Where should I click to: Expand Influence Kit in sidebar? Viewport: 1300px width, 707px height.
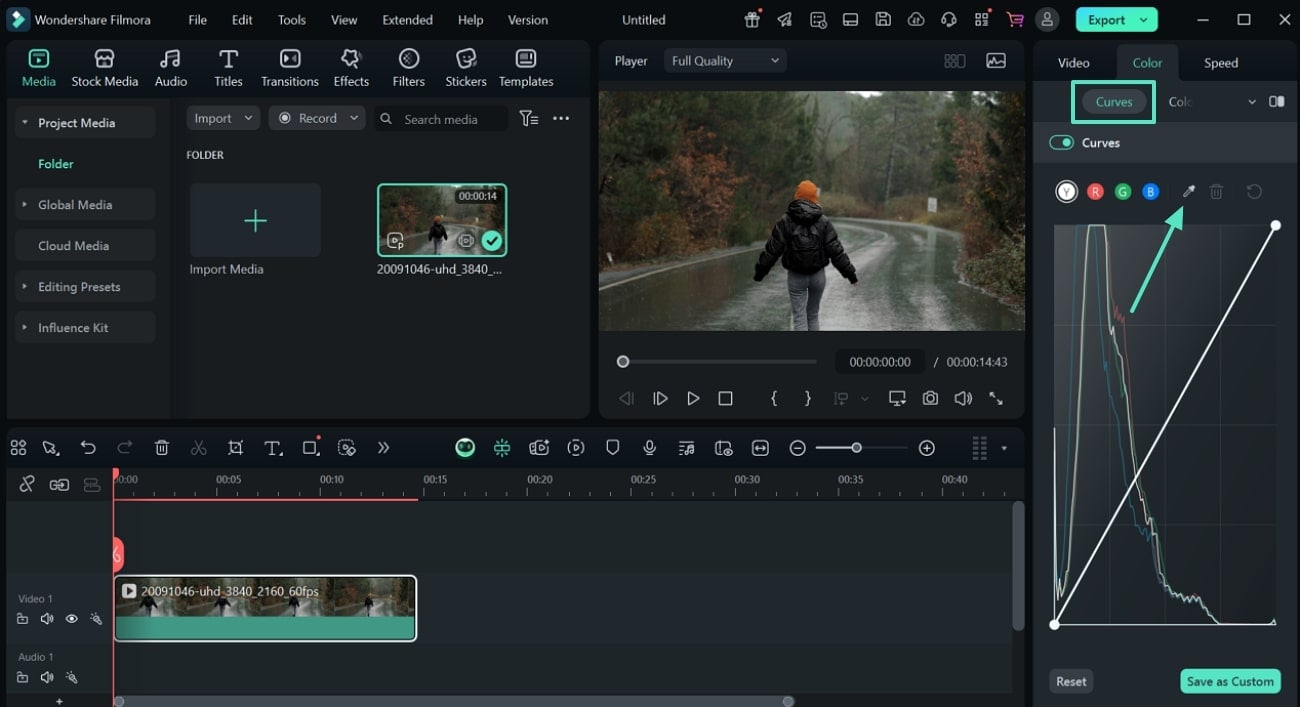pos(25,328)
